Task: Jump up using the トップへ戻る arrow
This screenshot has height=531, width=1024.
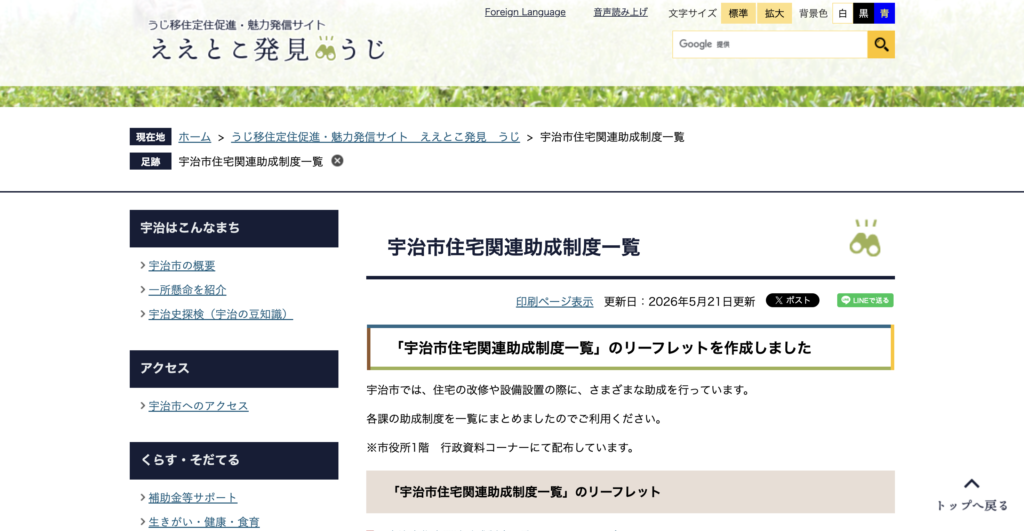Action: [972, 494]
